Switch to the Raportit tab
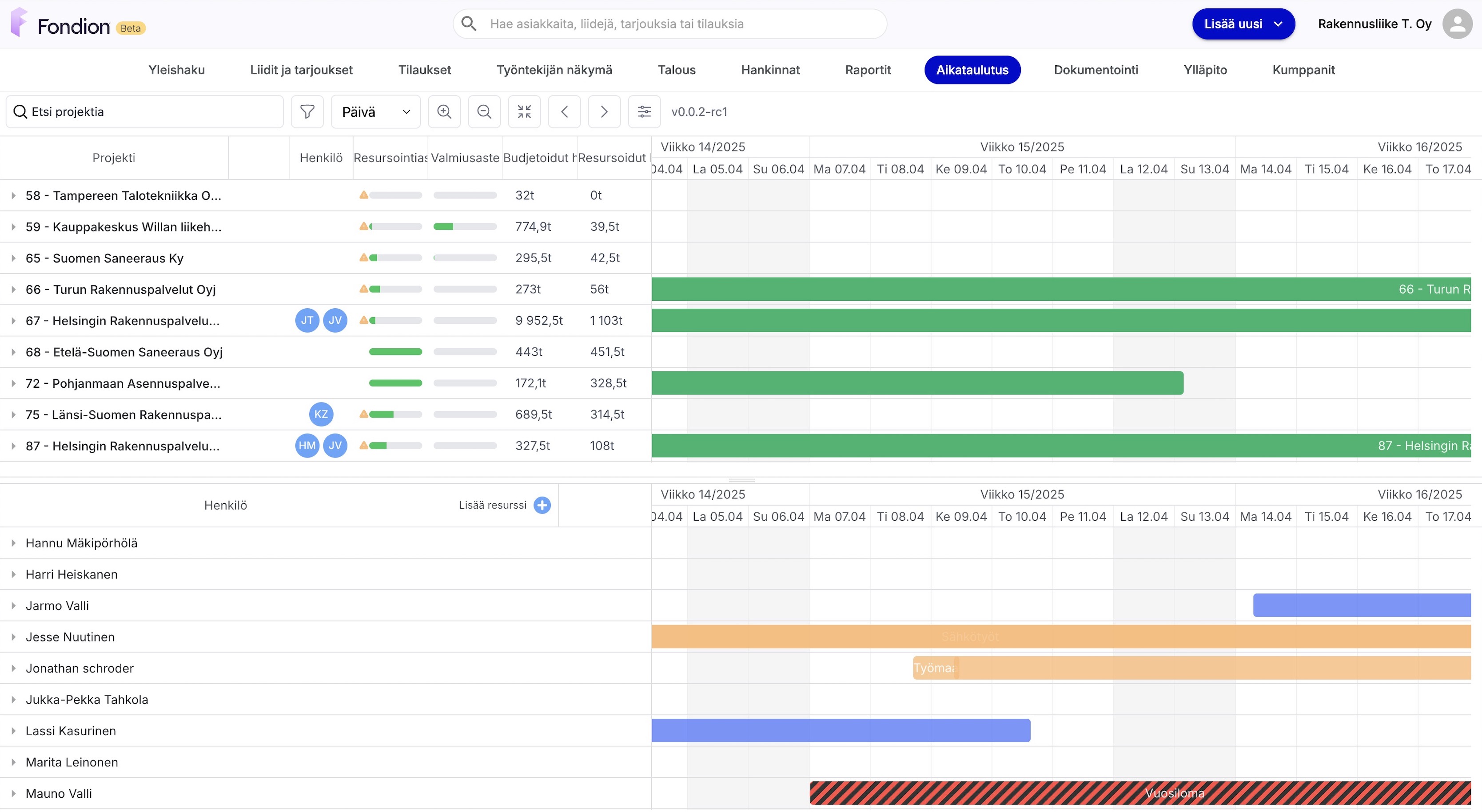The image size is (1482, 812). [868, 70]
